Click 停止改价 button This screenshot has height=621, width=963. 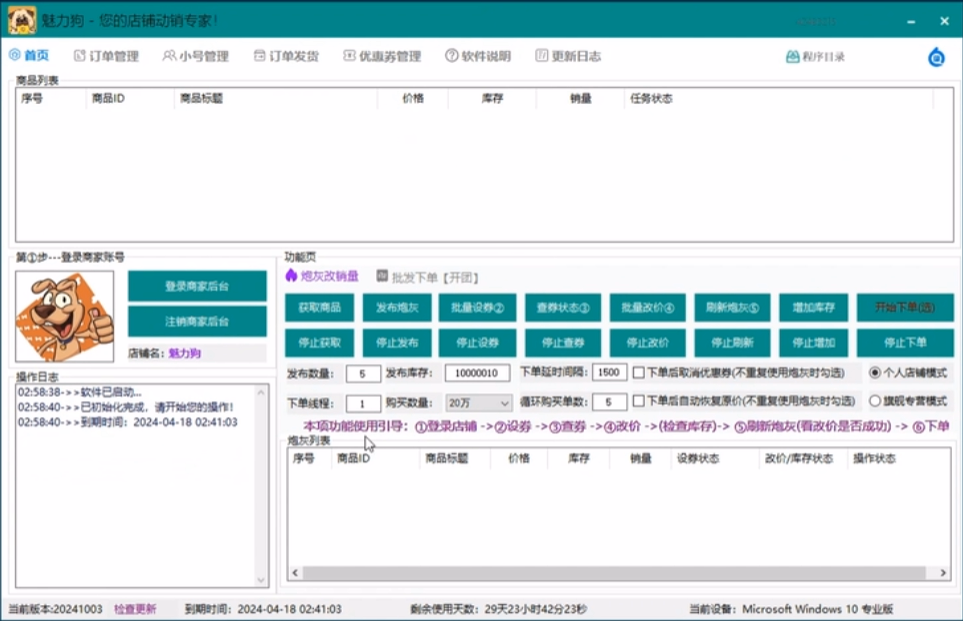tap(647, 343)
